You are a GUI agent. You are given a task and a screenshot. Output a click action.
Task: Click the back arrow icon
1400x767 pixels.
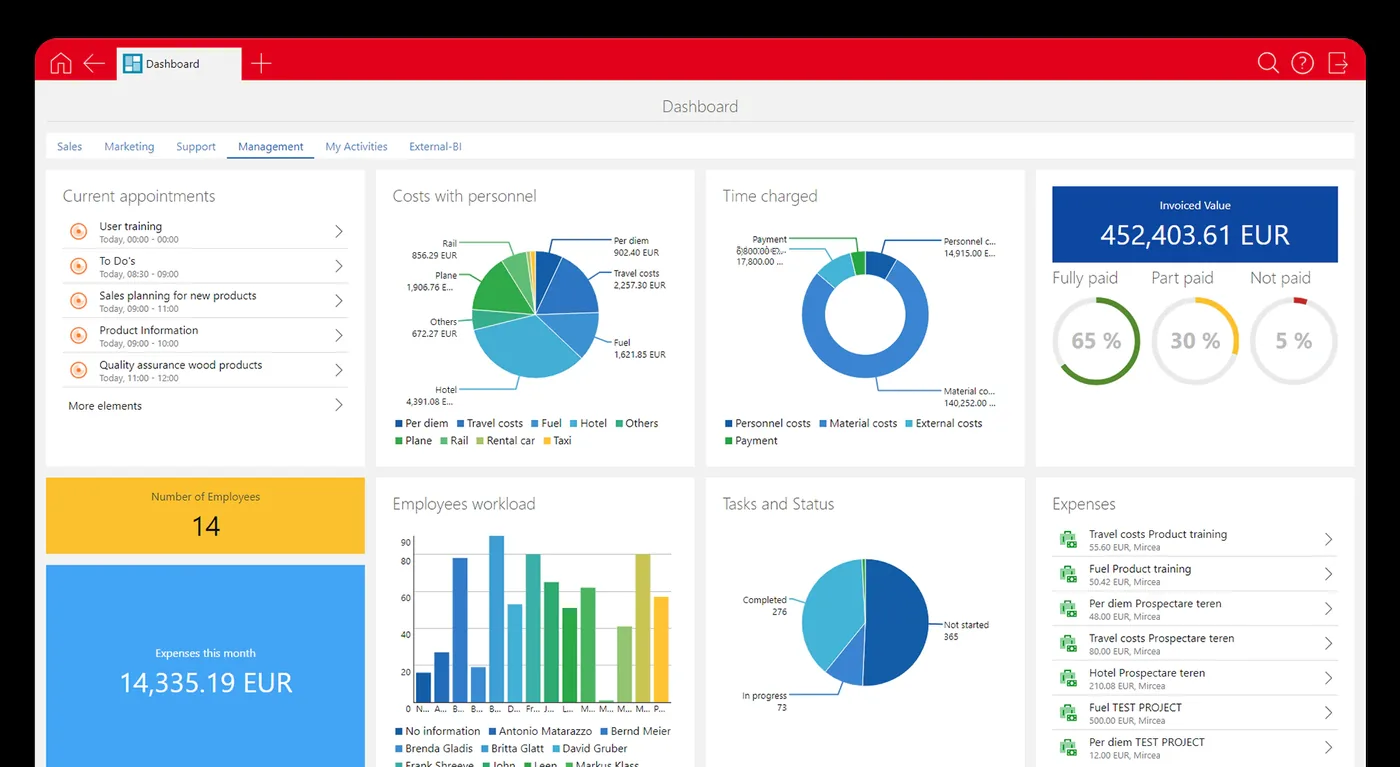coord(94,63)
